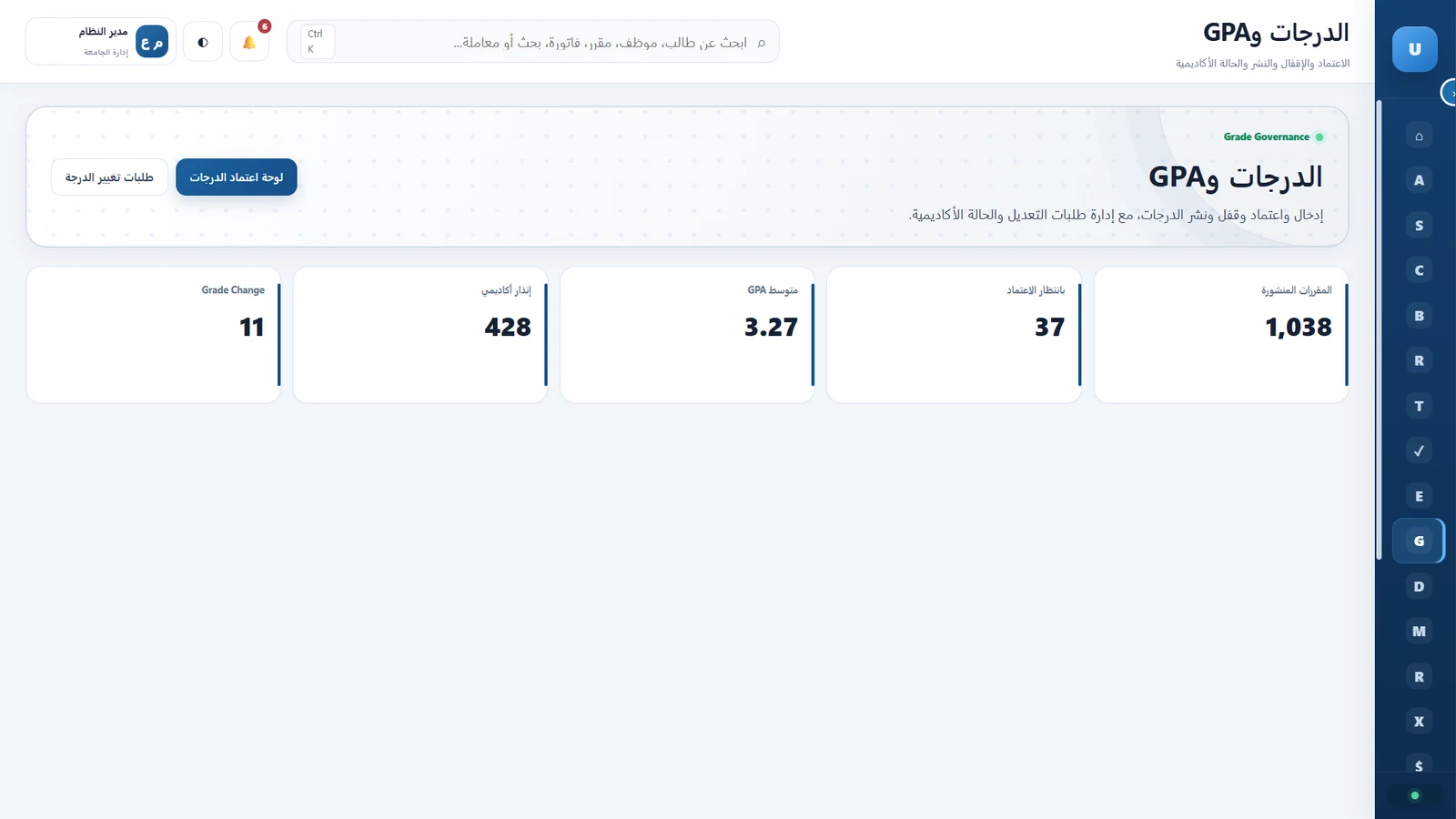Image resolution: width=1456 pixels, height=819 pixels.
Task: Click the green Grade Governance label
Action: [x=1267, y=137]
